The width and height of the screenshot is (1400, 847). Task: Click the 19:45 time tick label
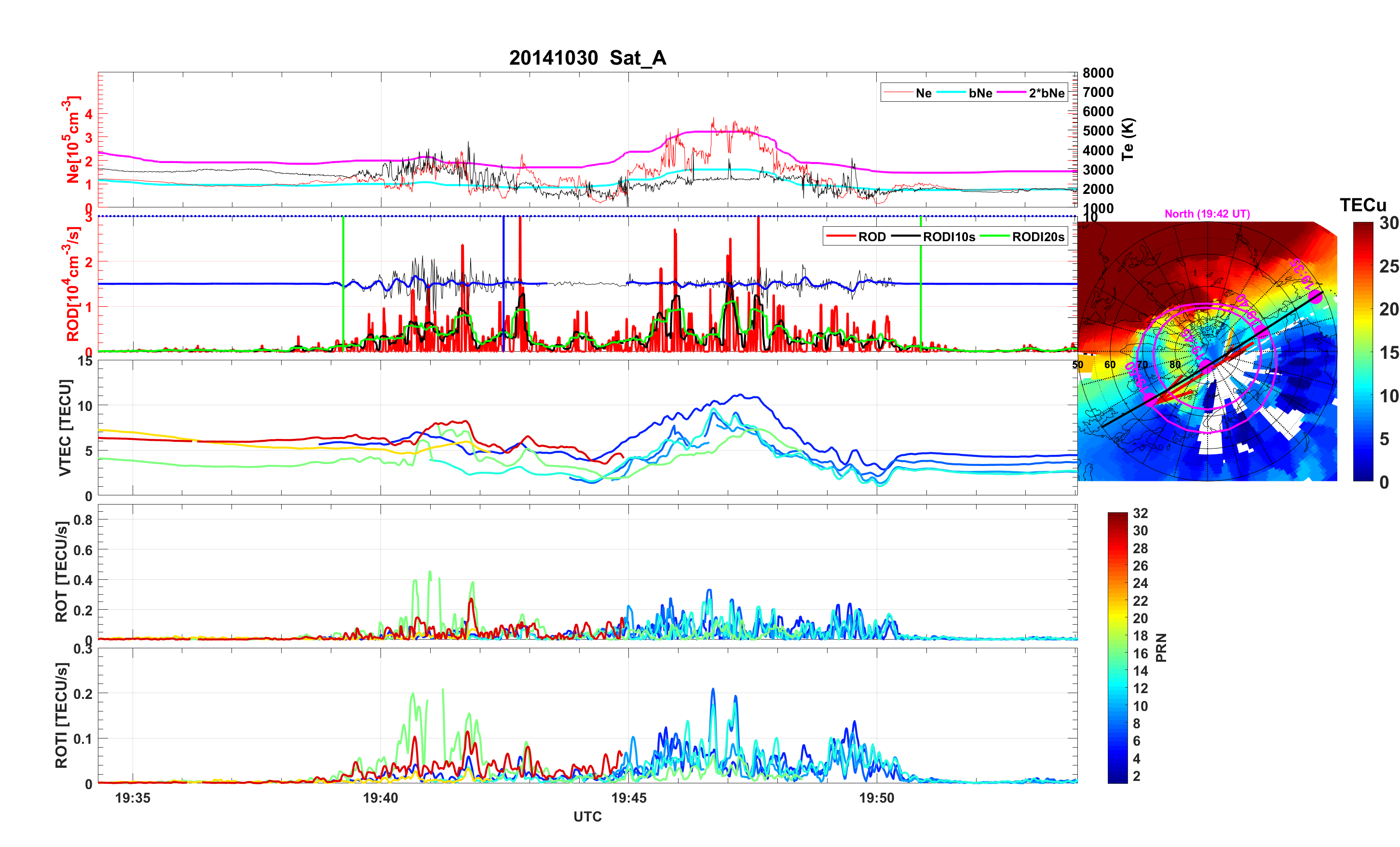(628, 797)
